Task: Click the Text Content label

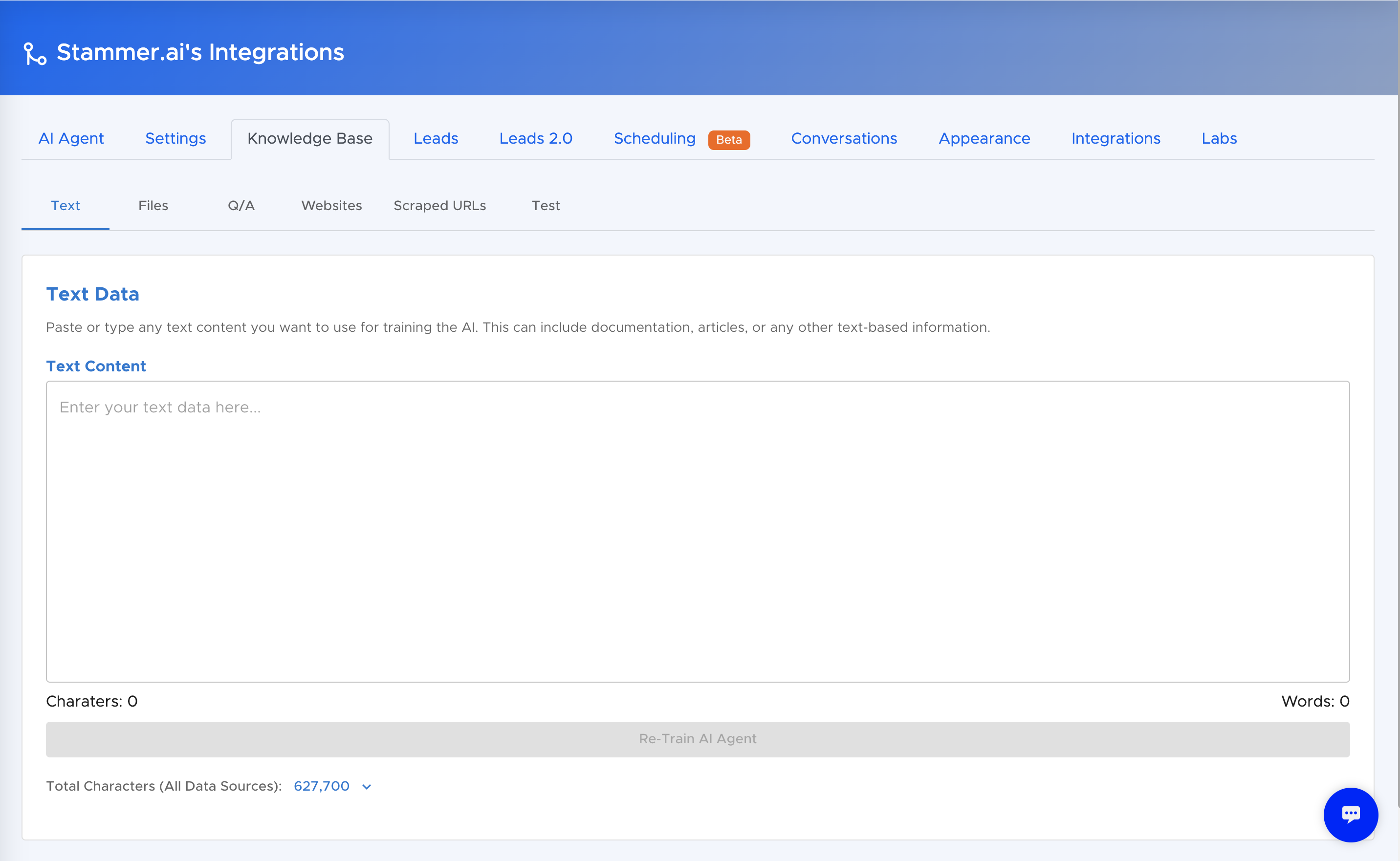Action: (96, 366)
